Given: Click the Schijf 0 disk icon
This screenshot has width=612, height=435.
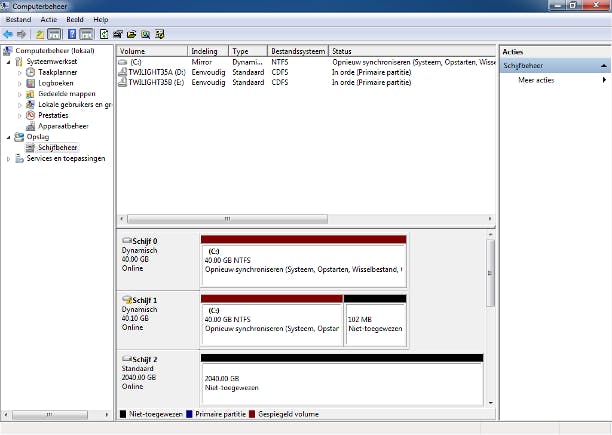Looking at the screenshot, I should pos(127,240).
